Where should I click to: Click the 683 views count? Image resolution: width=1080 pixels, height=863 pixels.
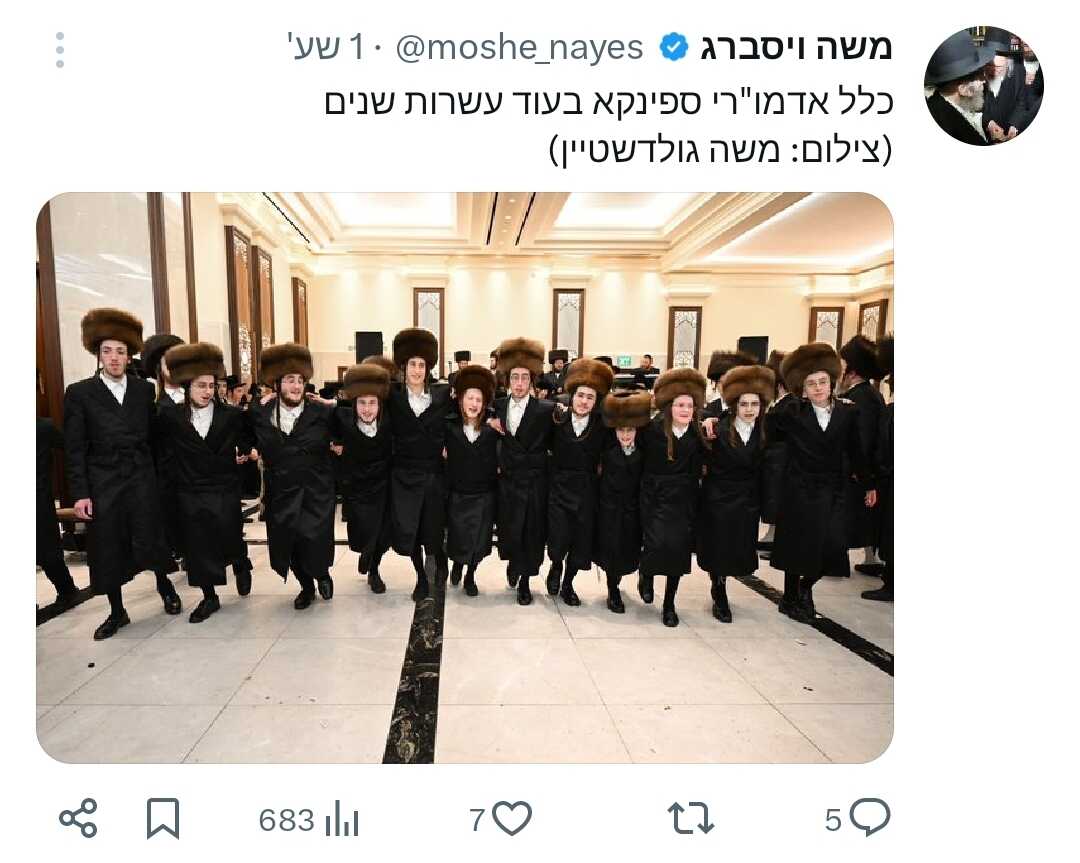point(287,820)
